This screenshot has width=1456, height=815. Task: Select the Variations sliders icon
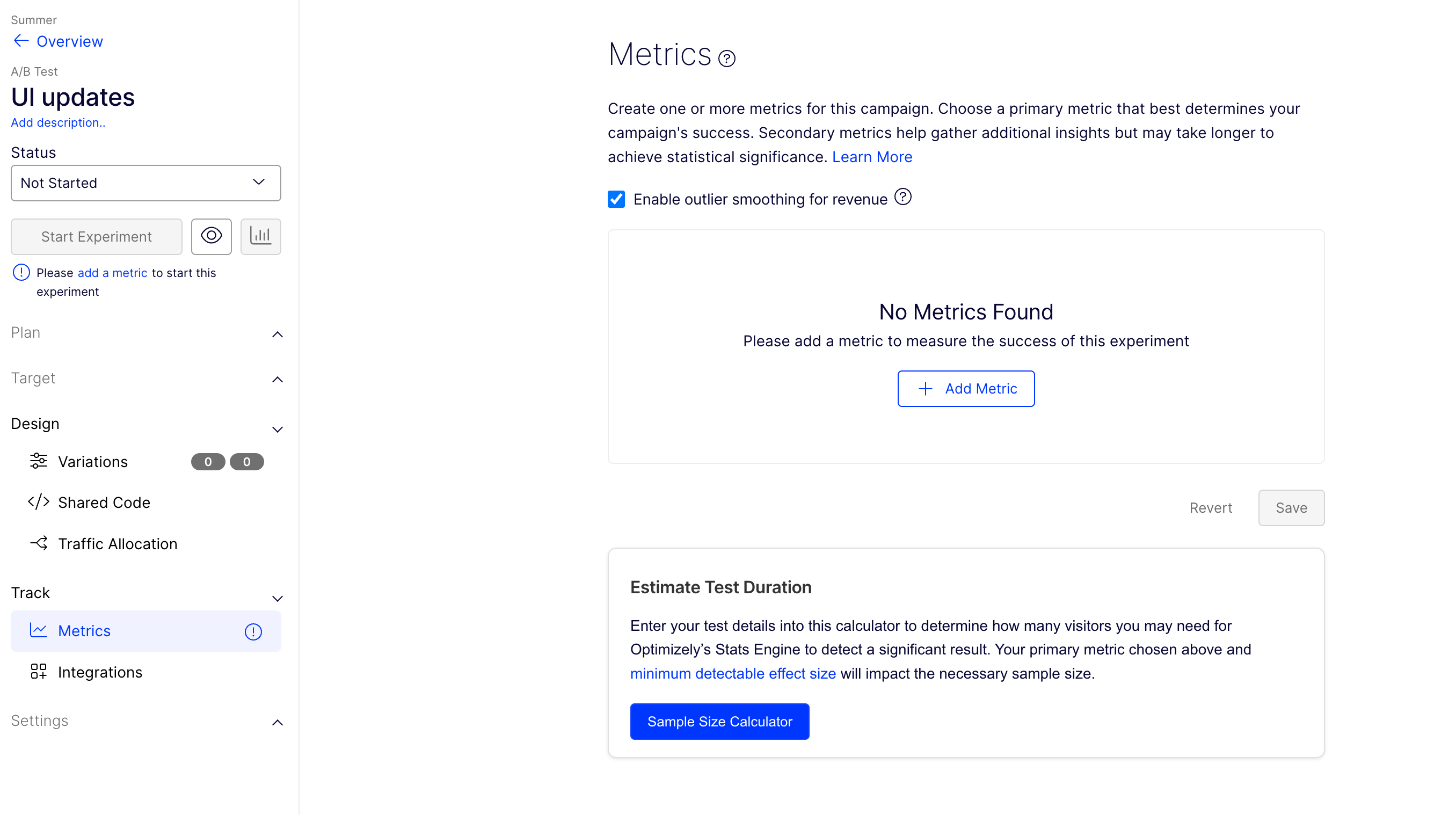39,461
